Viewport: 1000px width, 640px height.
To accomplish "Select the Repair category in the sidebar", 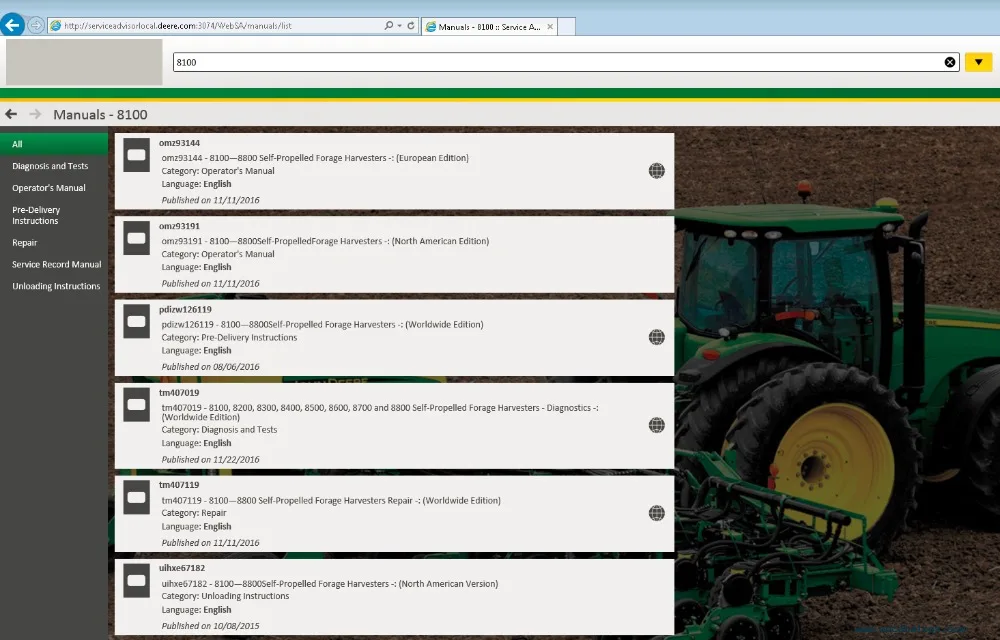I will [x=25, y=242].
